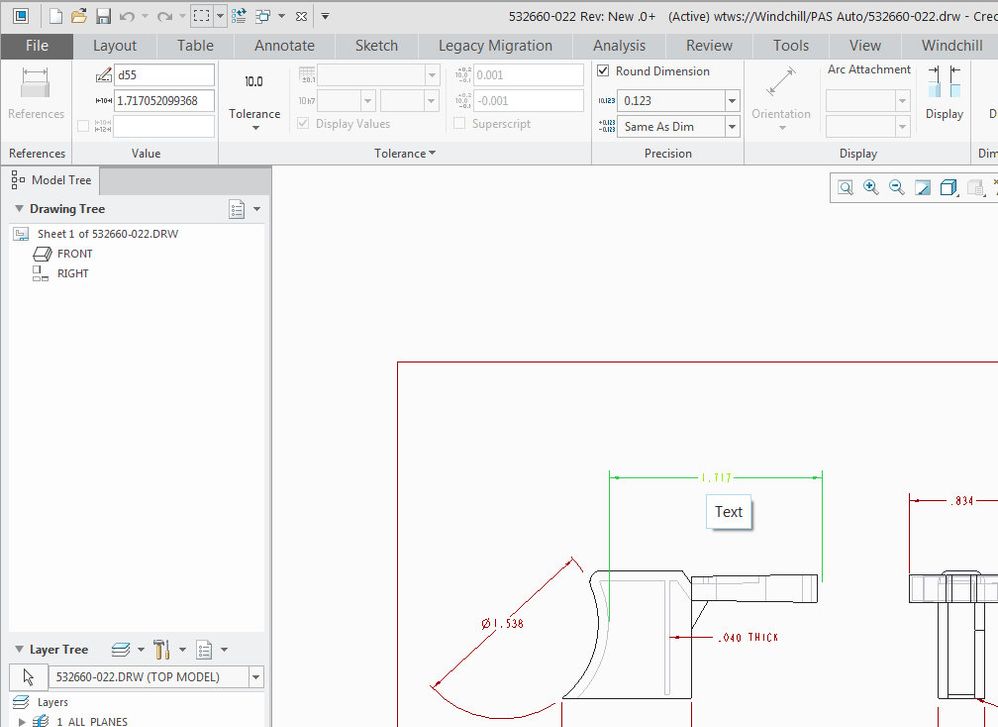The width and height of the screenshot is (998, 727).
Task: Click the New file icon
Action: [x=56, y=16]
